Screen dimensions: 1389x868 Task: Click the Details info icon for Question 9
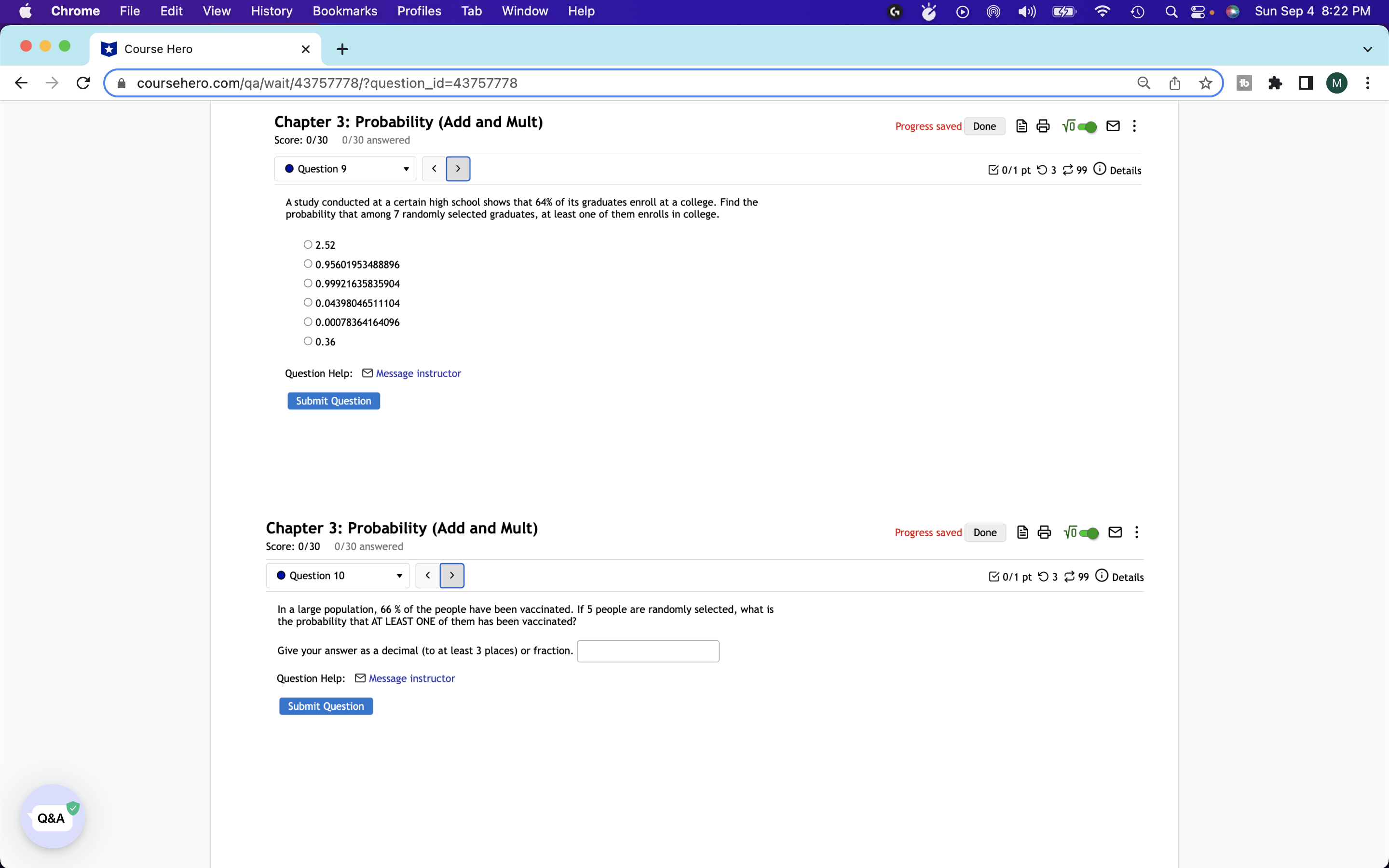pyautogui.click(x=1100, y=169)
